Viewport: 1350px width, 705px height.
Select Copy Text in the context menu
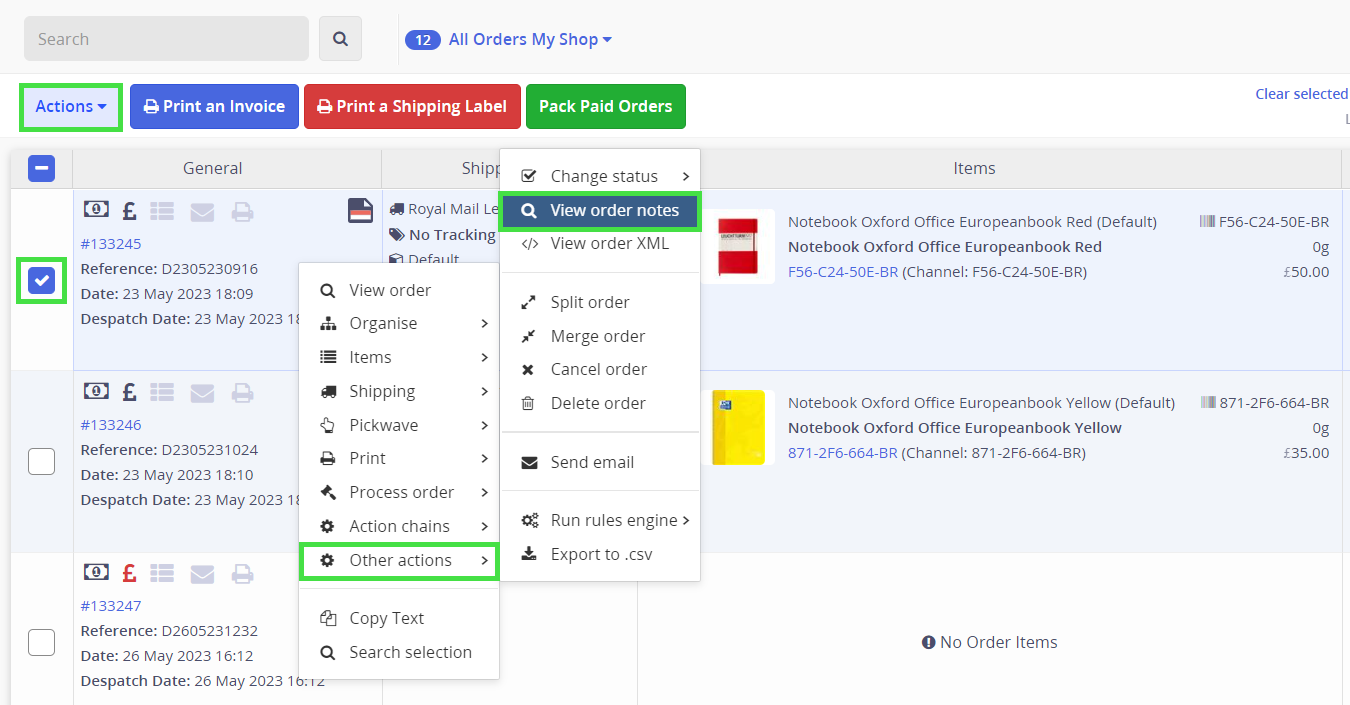pos(399,618)
